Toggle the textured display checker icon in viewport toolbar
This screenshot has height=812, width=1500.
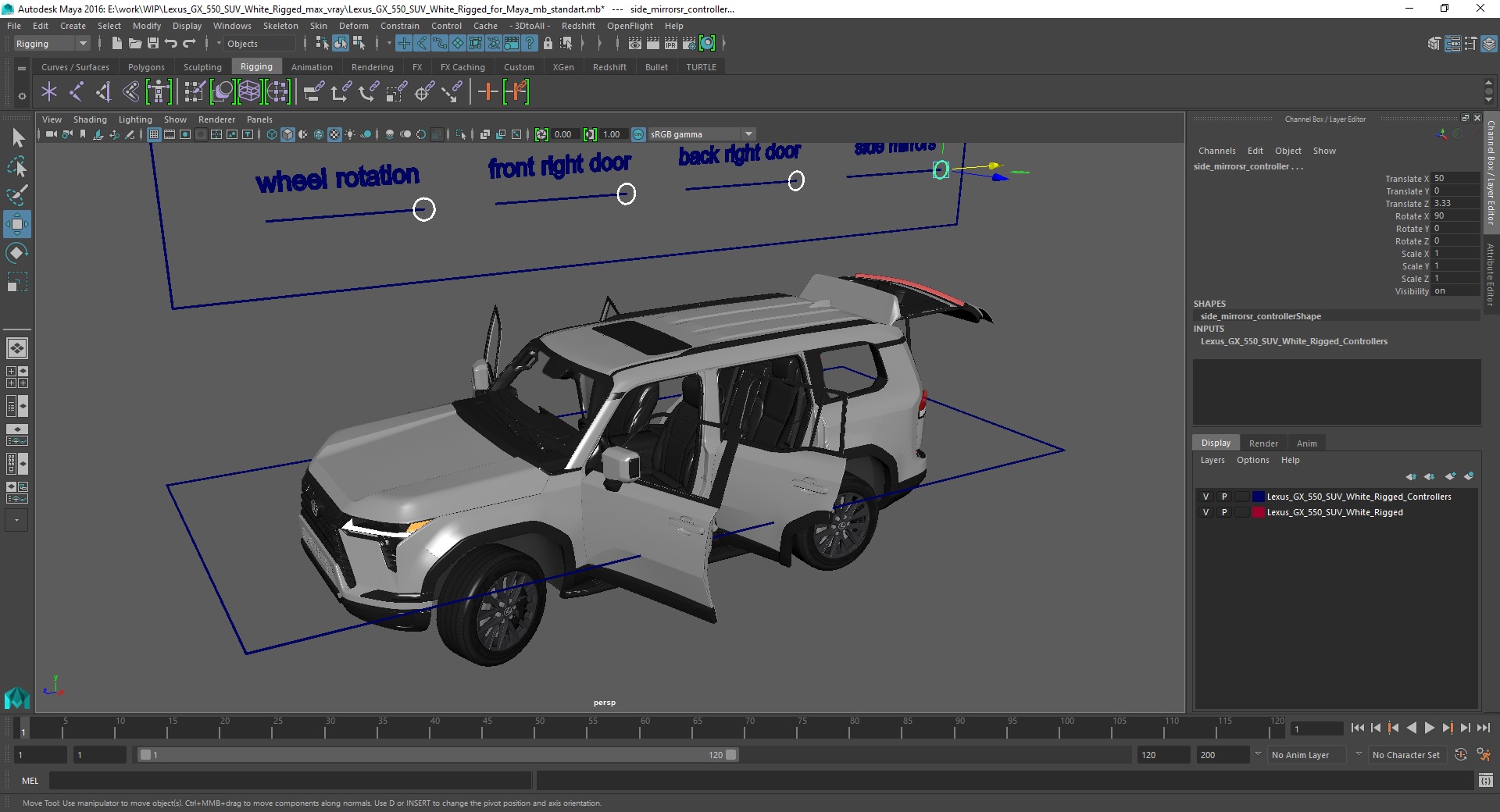tap(334, 134)
